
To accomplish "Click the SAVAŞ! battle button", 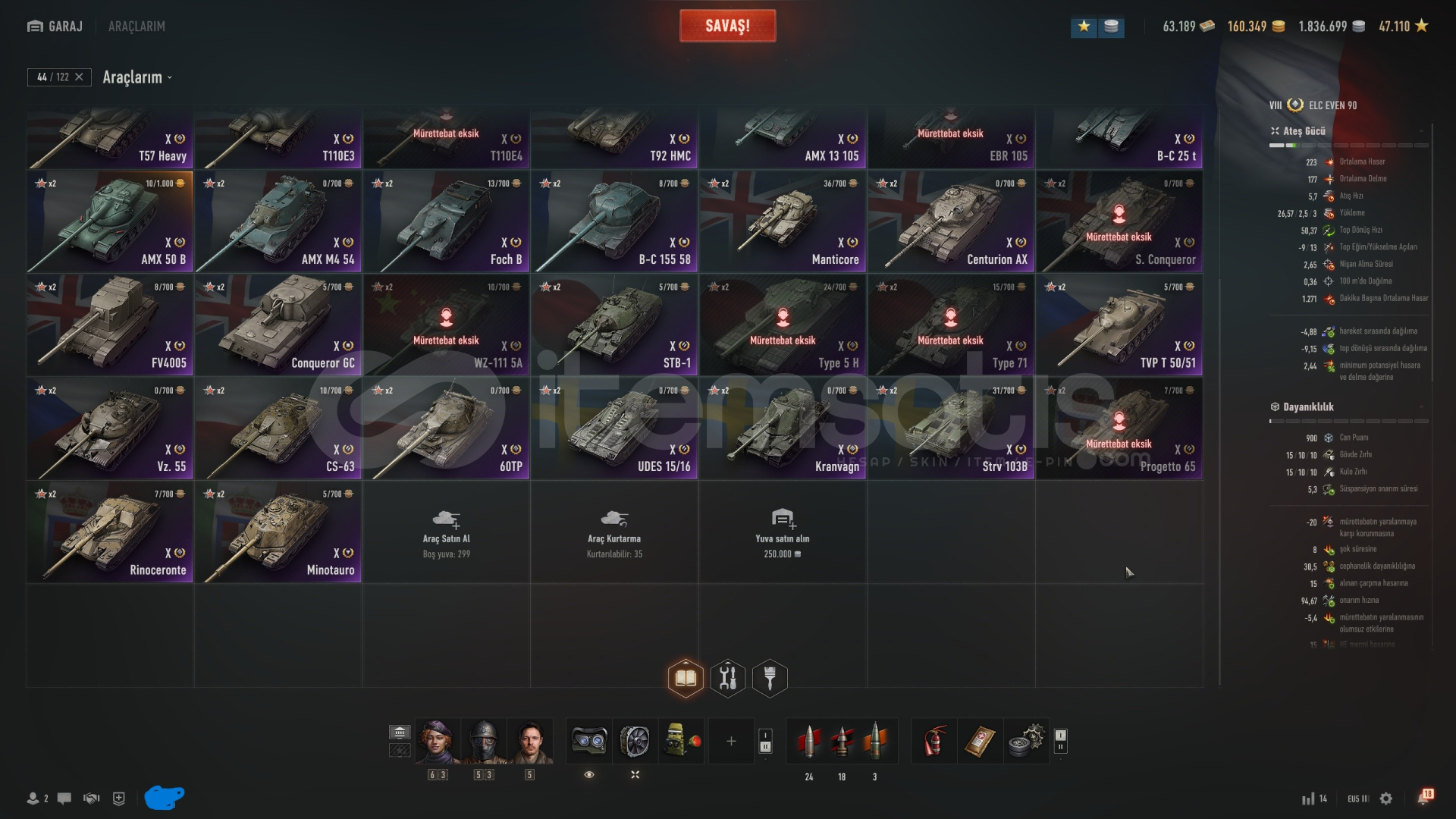I will click(x=727, y=26).
